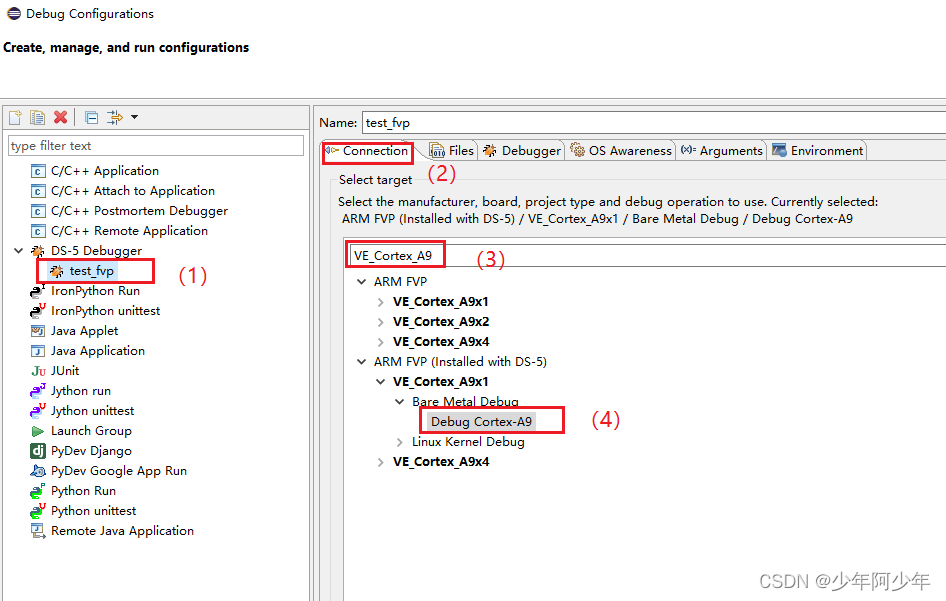
Task: Click inside the Name input field
Action: tap(450, 122)
